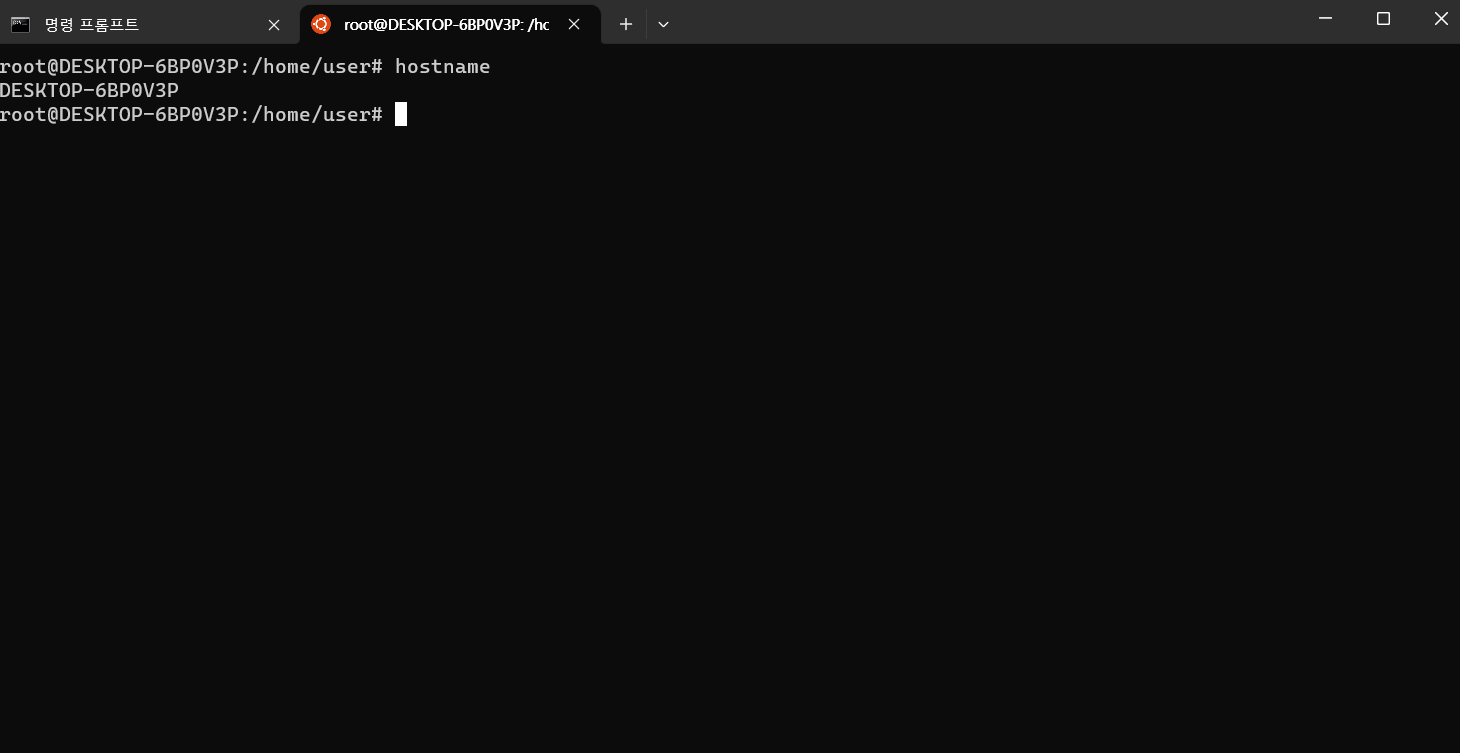Close the 명령 프롬프트 tab

[274, 24]
